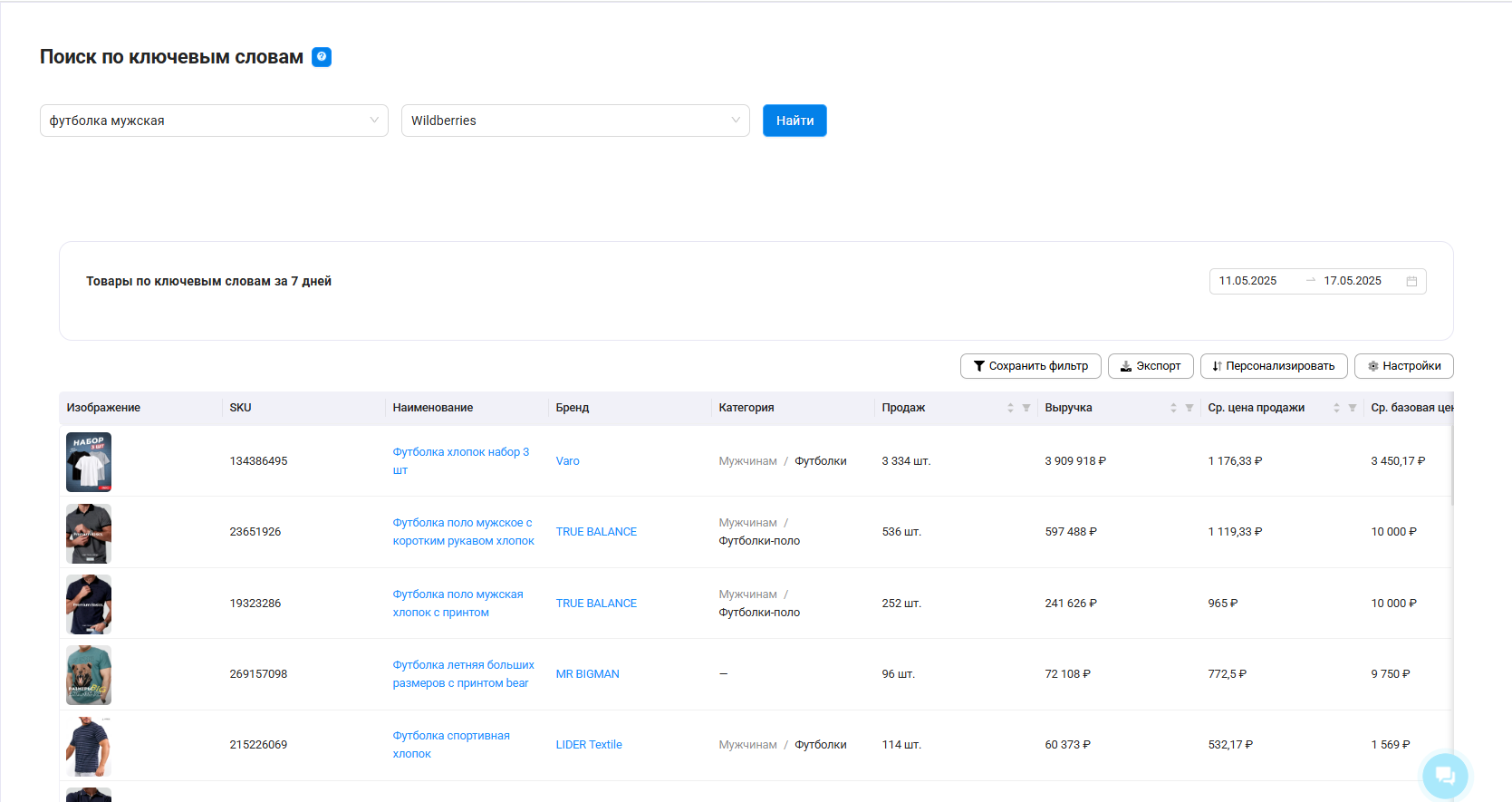Click the bear print thumbnail for SKU 269157098

click(89, 675)
